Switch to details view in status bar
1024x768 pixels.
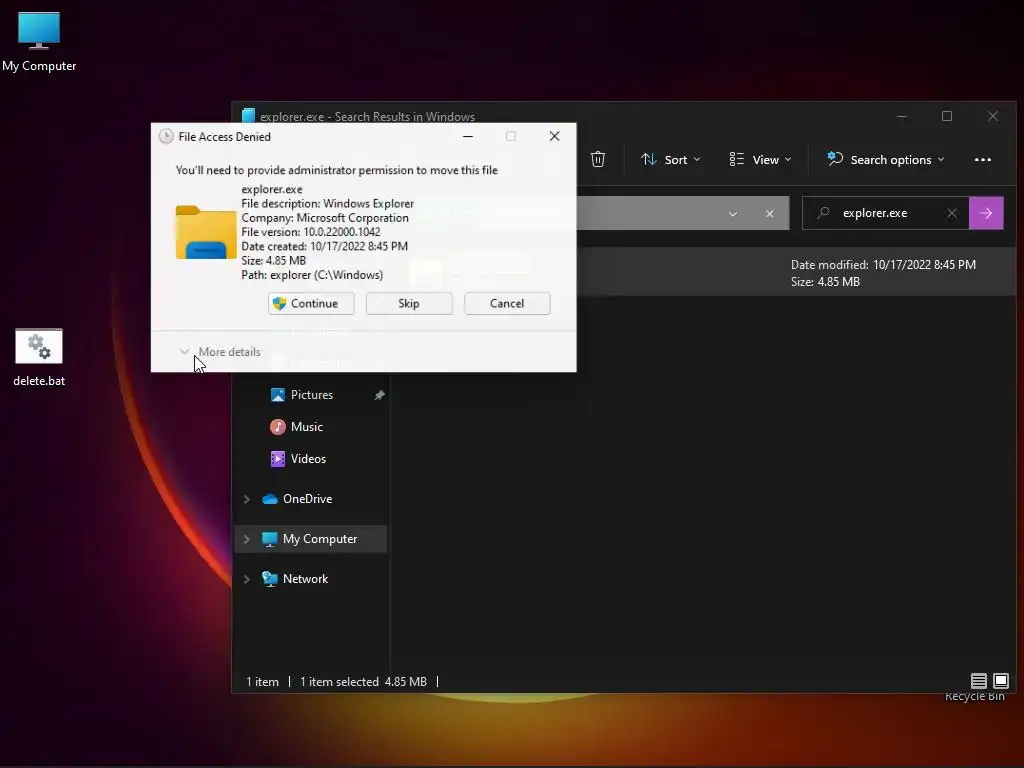click(978, 681)
